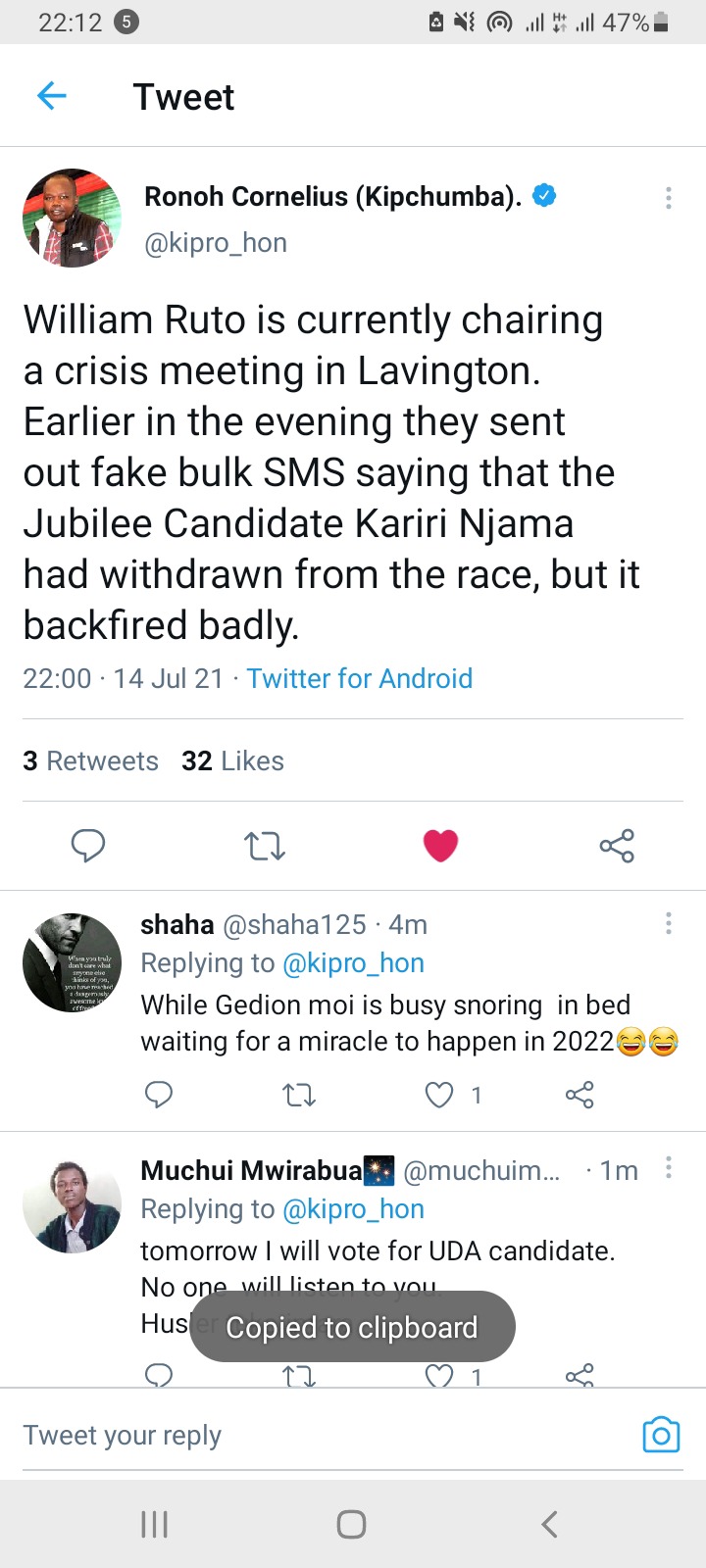Retweet Ronoh Cornelius's tweet
This screenshot has width=706, height=1568.
[265, 845]
